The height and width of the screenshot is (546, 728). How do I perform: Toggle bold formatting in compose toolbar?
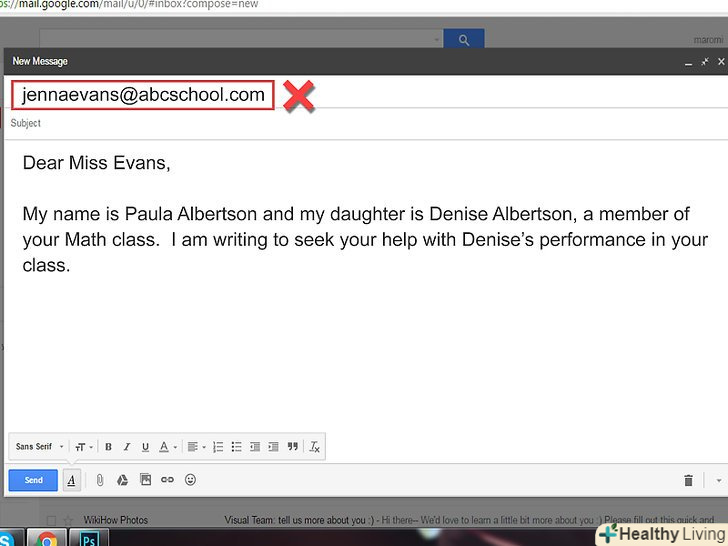108,447
